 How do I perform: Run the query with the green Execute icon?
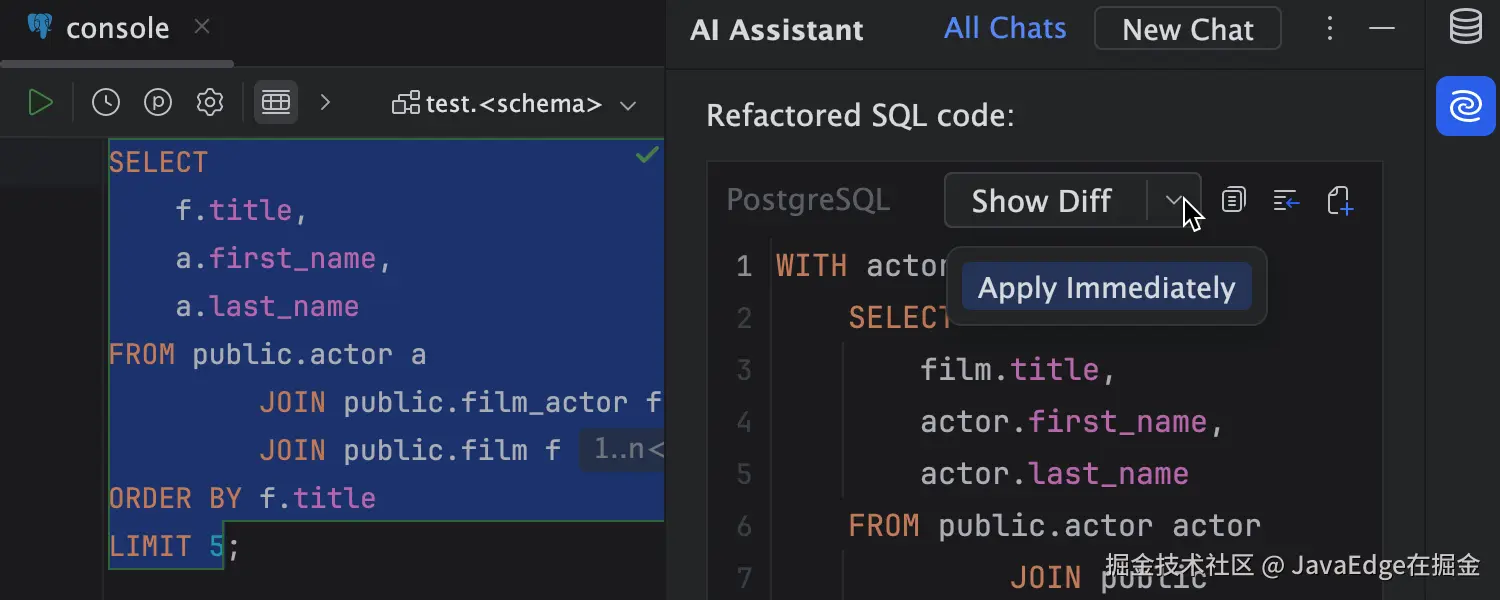tap(40, 102)
